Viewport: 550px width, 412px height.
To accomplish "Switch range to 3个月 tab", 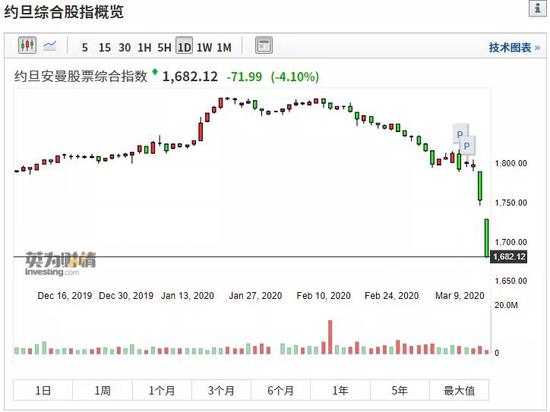I will coord(221,390).
